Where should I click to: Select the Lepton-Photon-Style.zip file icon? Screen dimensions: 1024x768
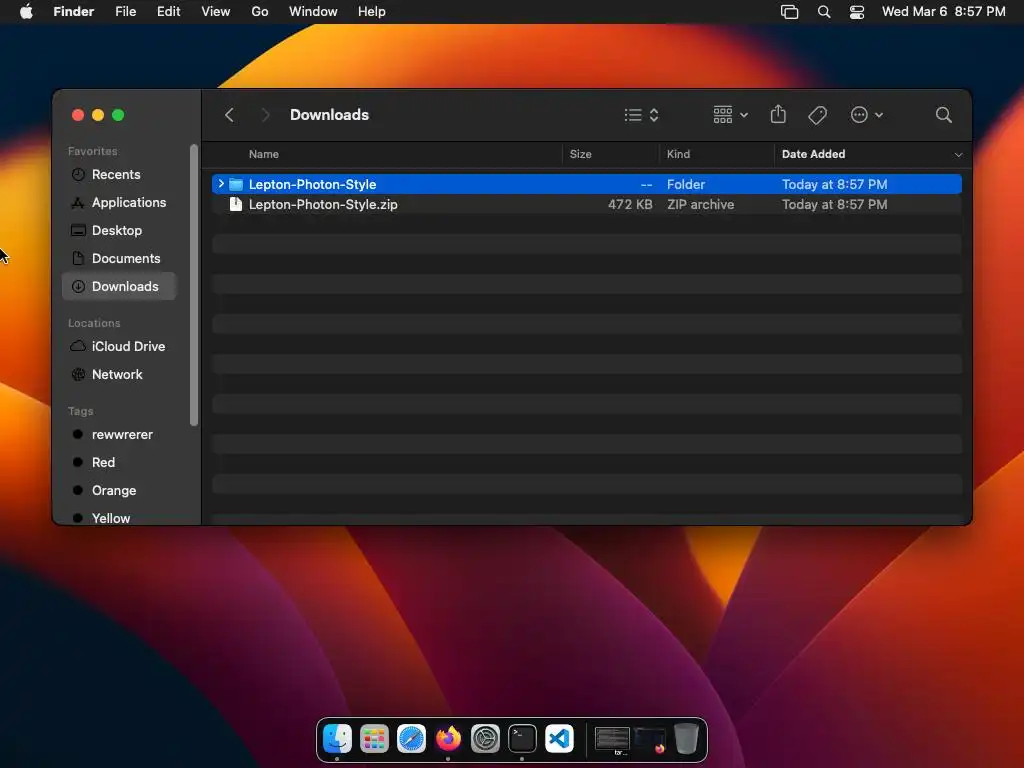[x=236, y=204]
